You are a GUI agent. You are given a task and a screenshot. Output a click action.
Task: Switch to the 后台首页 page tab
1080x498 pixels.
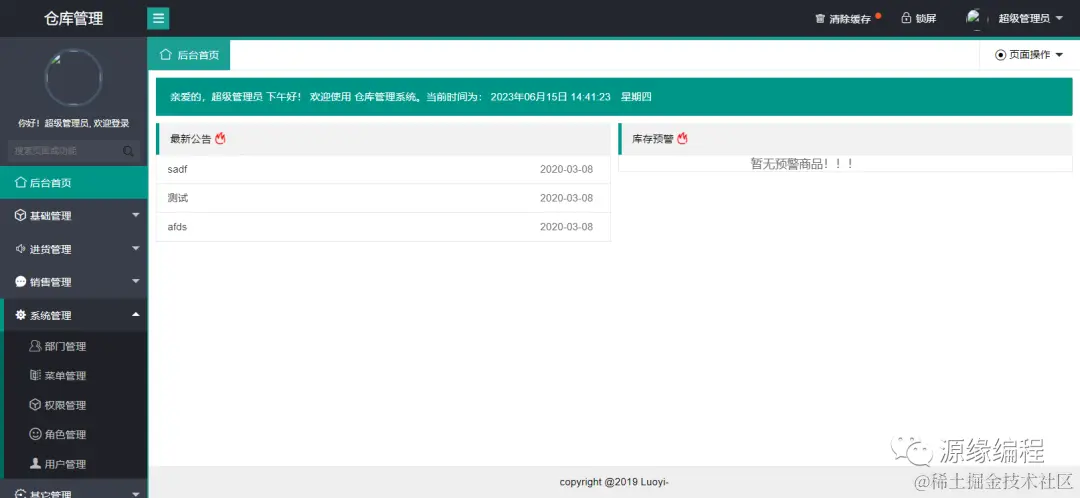click(x=189, y=55)
